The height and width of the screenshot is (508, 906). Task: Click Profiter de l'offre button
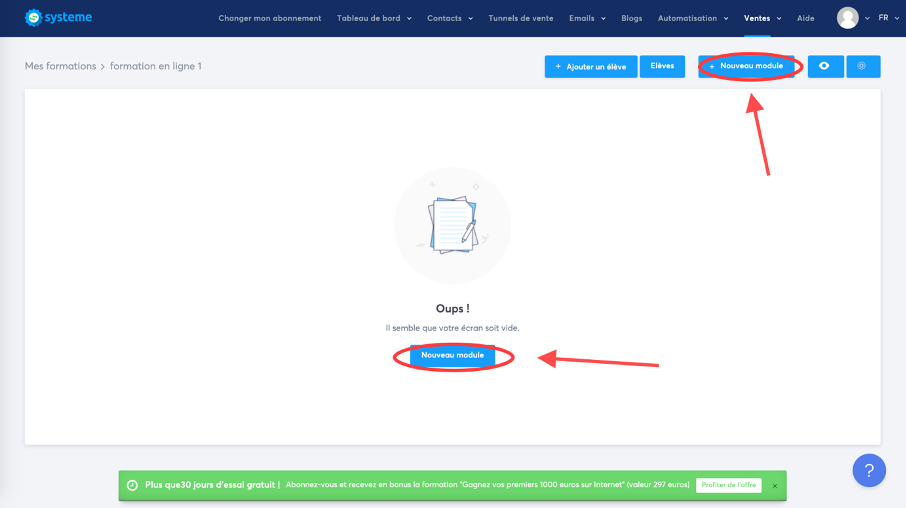point(729,485)
